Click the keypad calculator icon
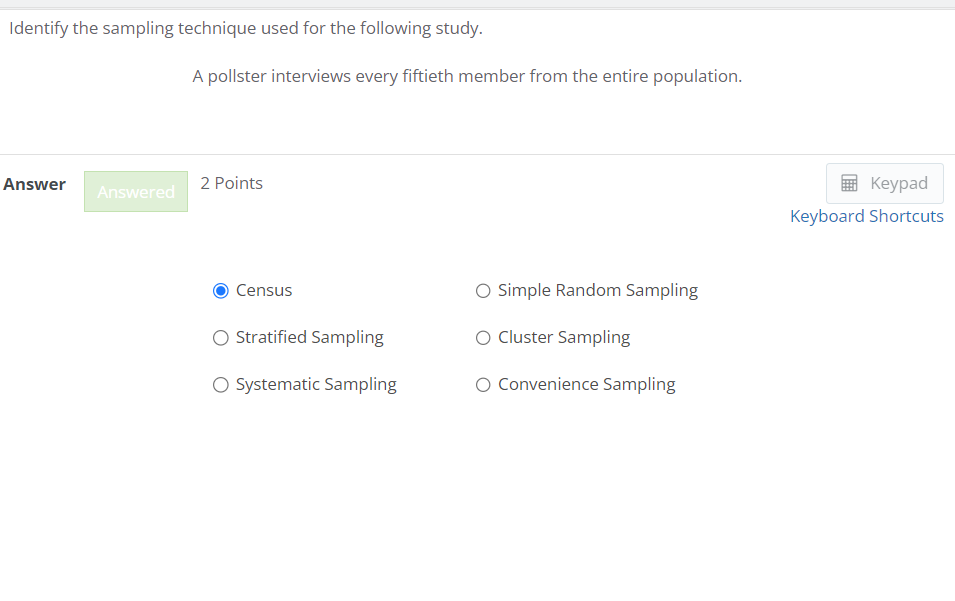Screen dimensions: 955x601 click(850, 183)
